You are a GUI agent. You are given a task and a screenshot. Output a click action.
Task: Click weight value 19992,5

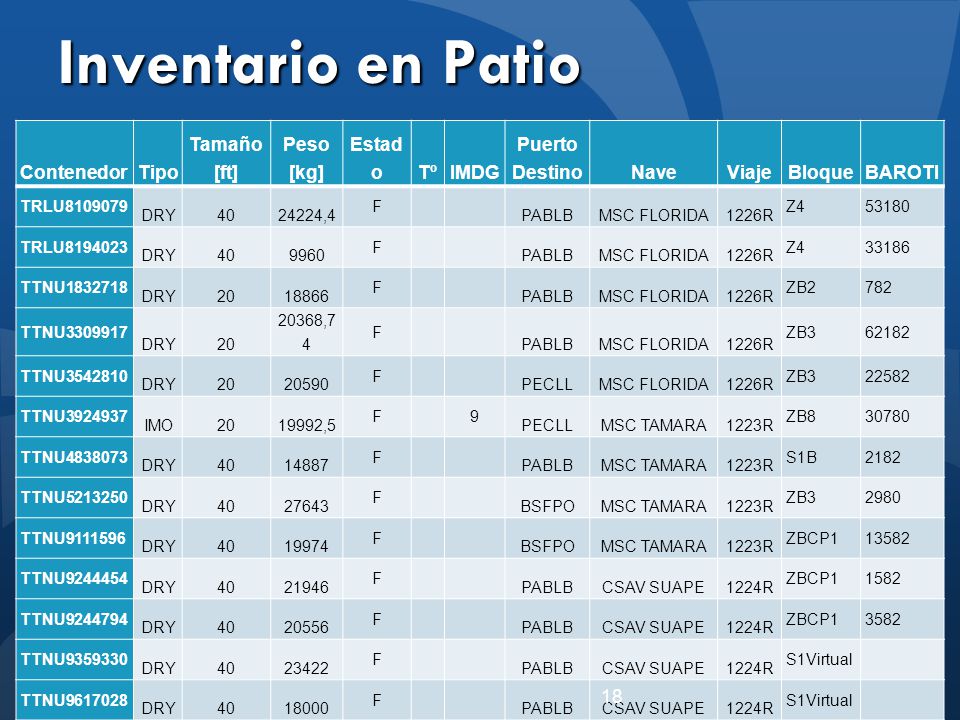click(306, 425)
